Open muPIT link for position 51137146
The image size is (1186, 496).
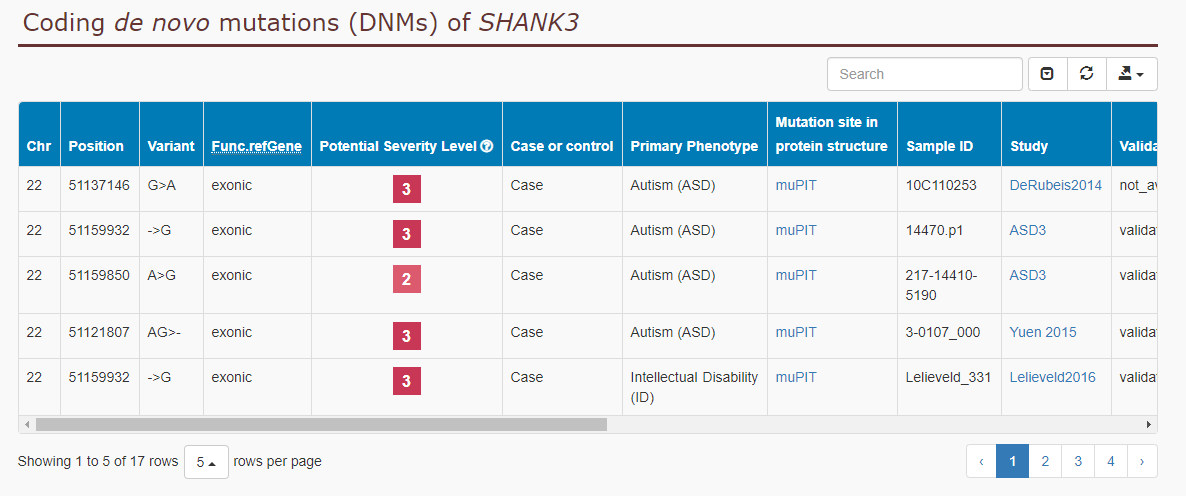coord(796,185)
